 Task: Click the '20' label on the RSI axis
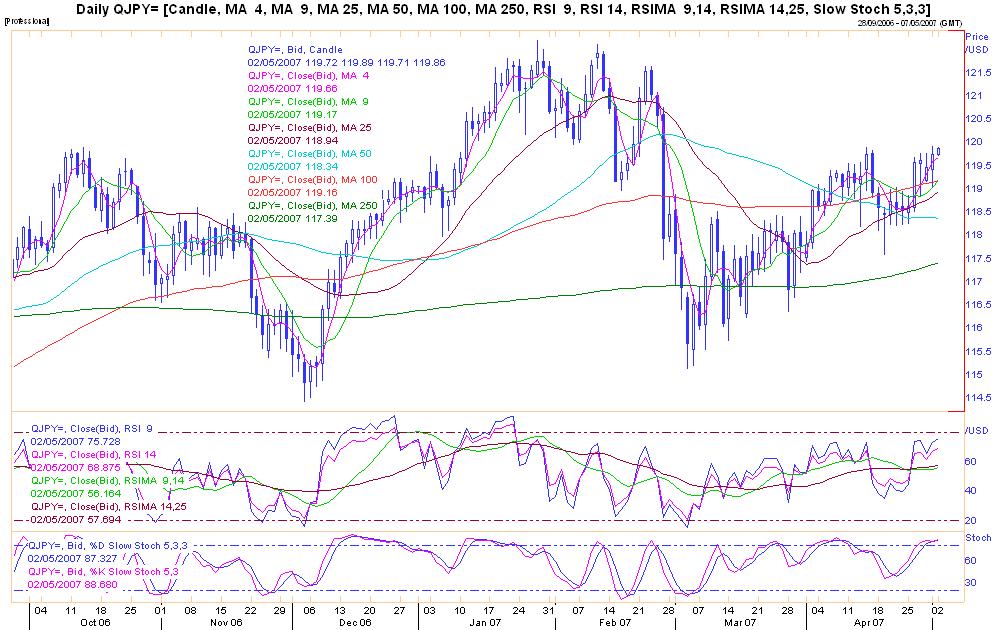(971, 521)
